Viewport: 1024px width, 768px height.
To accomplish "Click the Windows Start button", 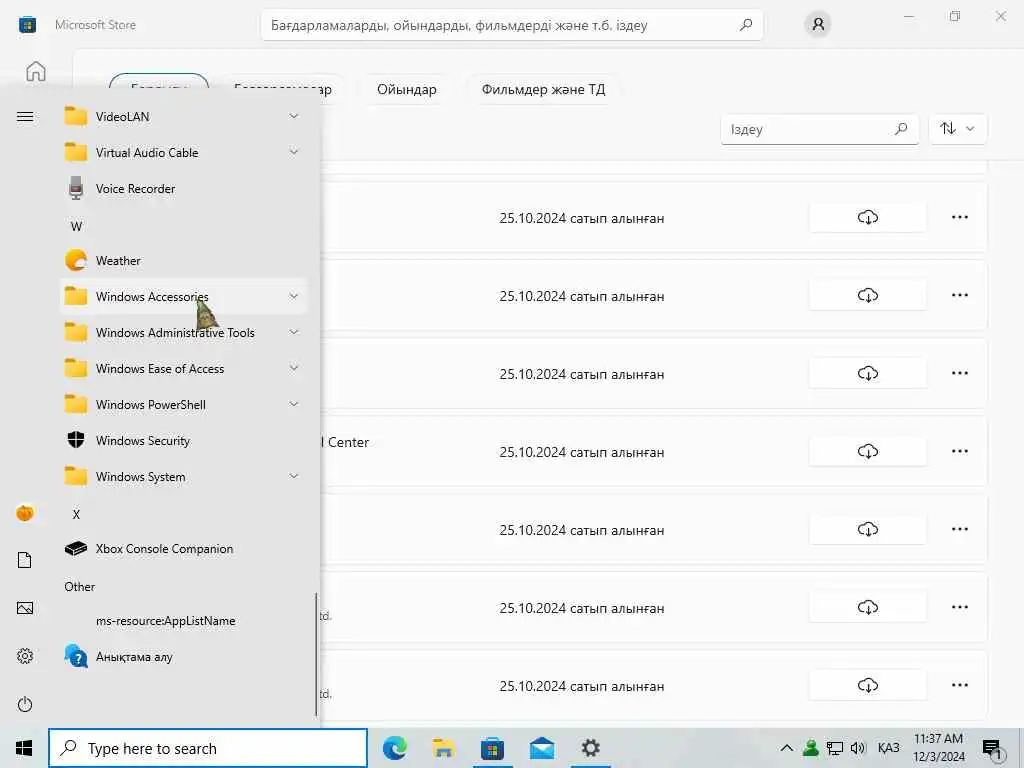I will point(24,748).
